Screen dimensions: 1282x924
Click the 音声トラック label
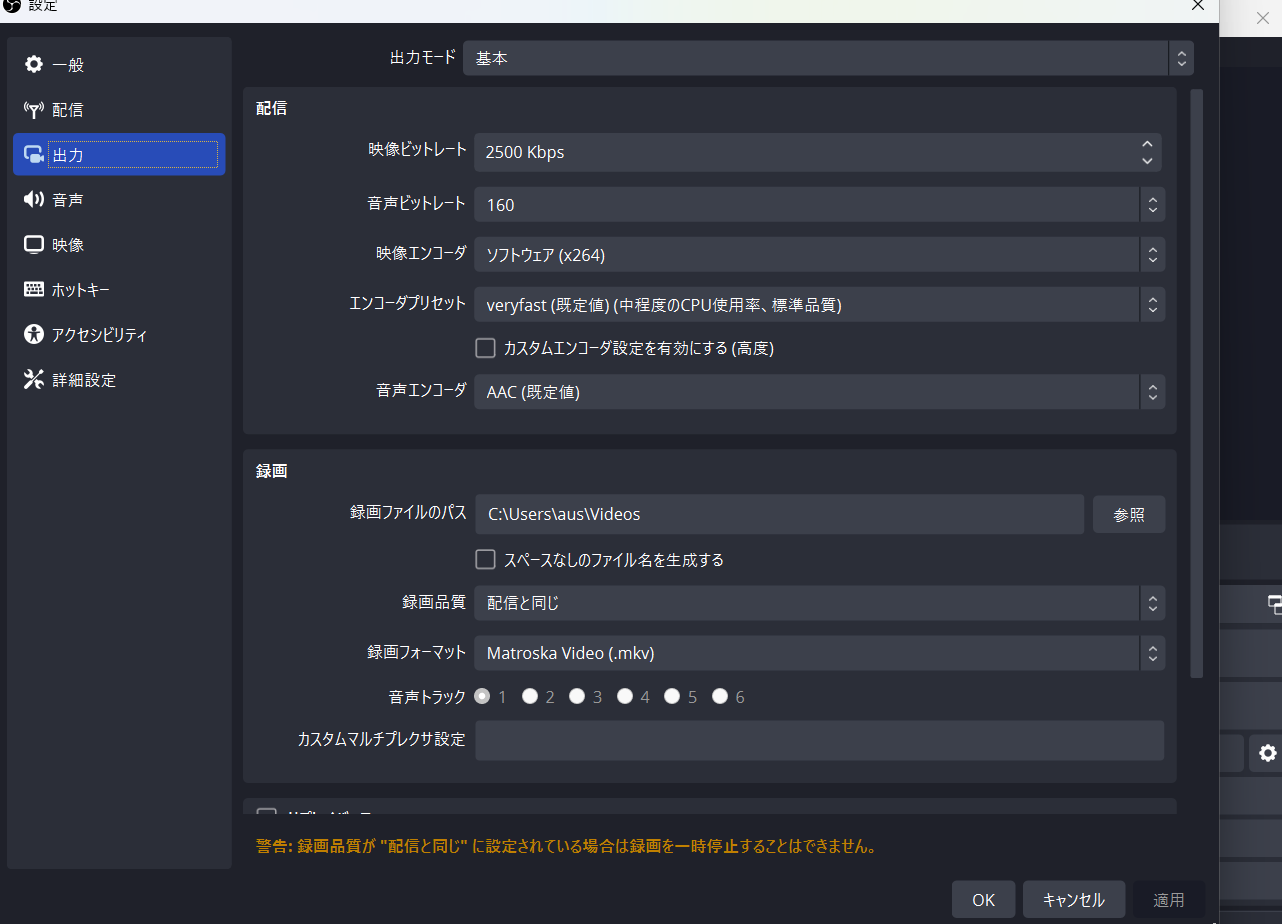[x=427, y=696]
